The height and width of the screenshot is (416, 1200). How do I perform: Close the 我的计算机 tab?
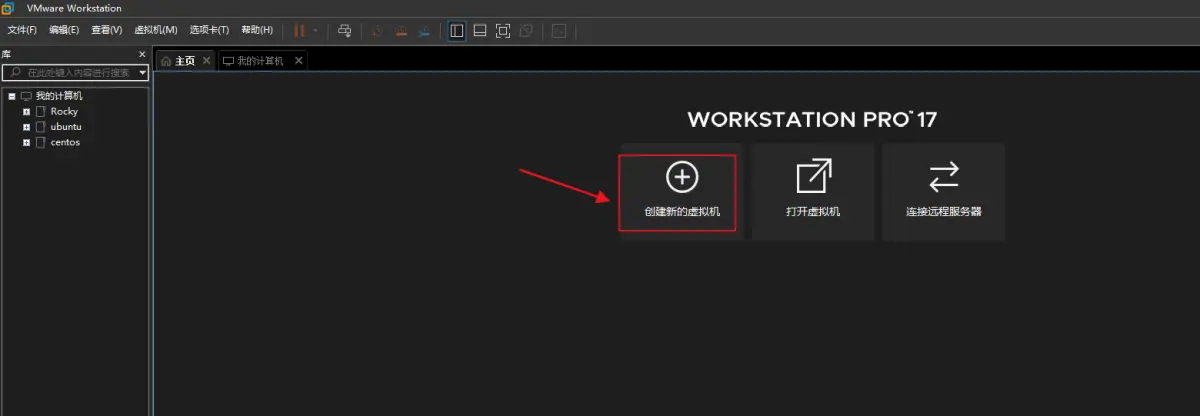298,61
